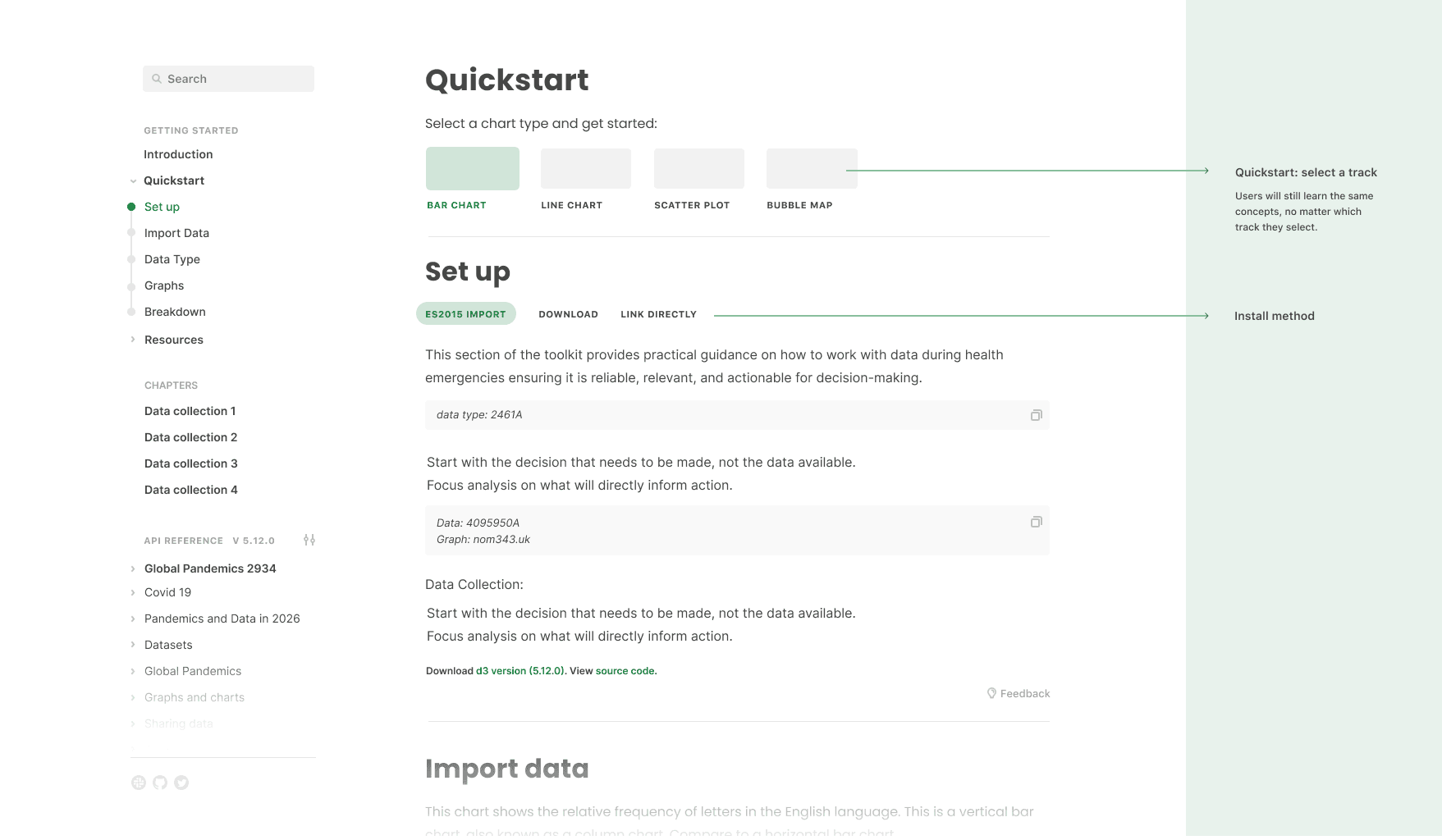This screenshot has height=840, width=1442.
Task: Open the Slack community icon
Action: pos(139,783)
